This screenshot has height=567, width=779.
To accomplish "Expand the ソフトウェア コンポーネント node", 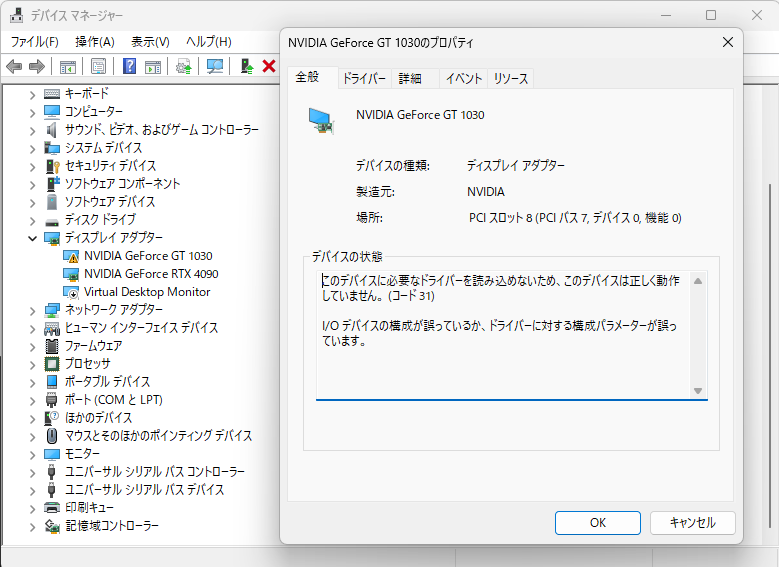I will pyautogui.click(x=32, y=185).
